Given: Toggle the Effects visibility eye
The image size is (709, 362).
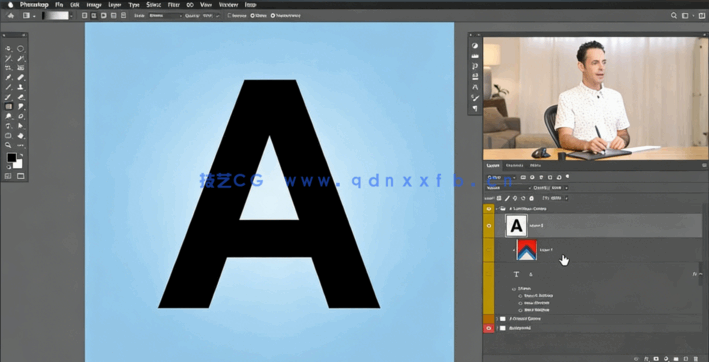Looking at the screenshot, I should pyautogui.click(x=514, y=288).
